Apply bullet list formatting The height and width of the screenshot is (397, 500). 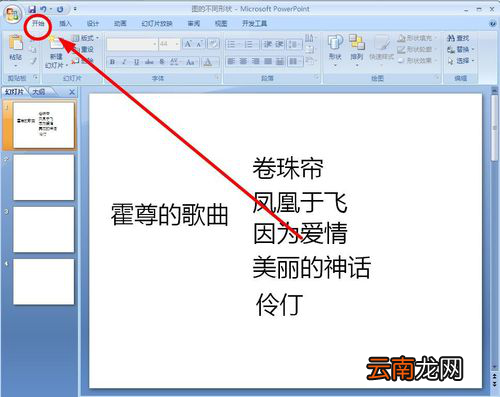pyautogui.click(x=232, y=44)
